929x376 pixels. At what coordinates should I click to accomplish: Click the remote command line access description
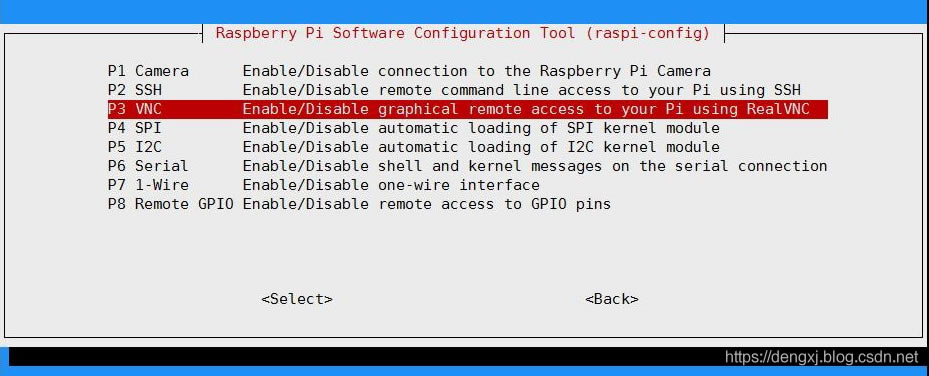coord(522,90)
